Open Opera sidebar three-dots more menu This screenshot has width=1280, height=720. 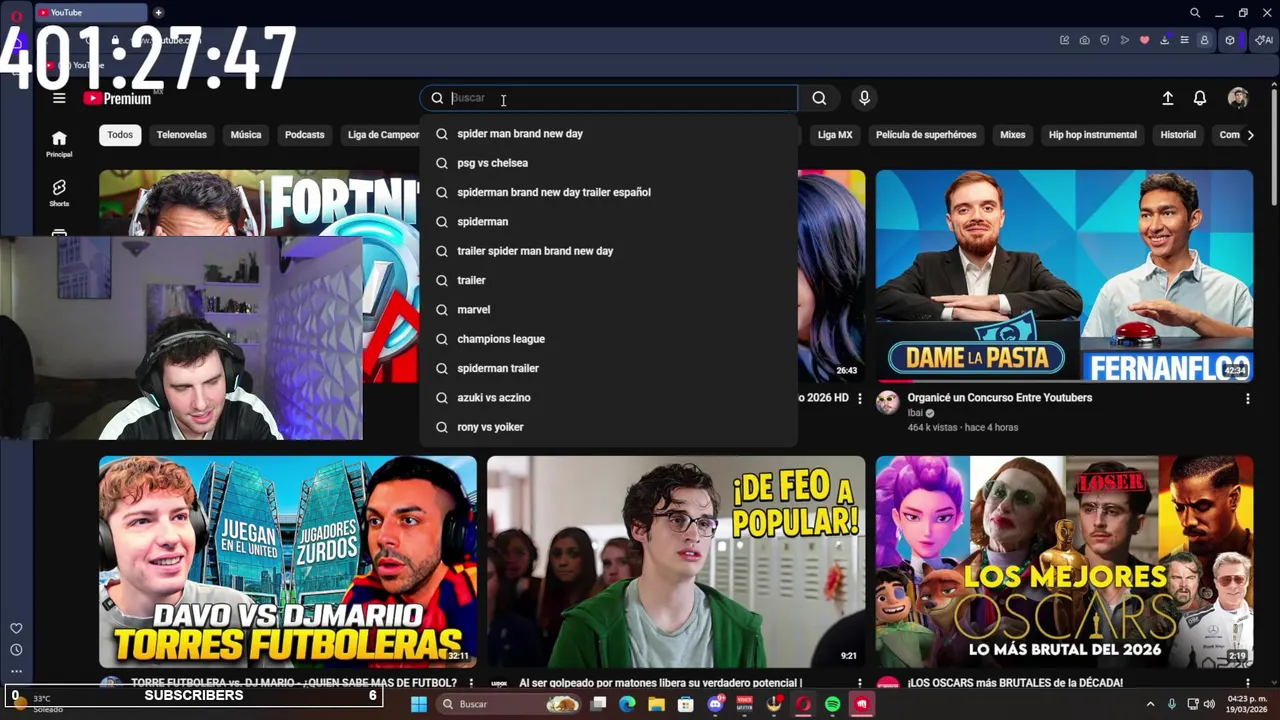16,672
